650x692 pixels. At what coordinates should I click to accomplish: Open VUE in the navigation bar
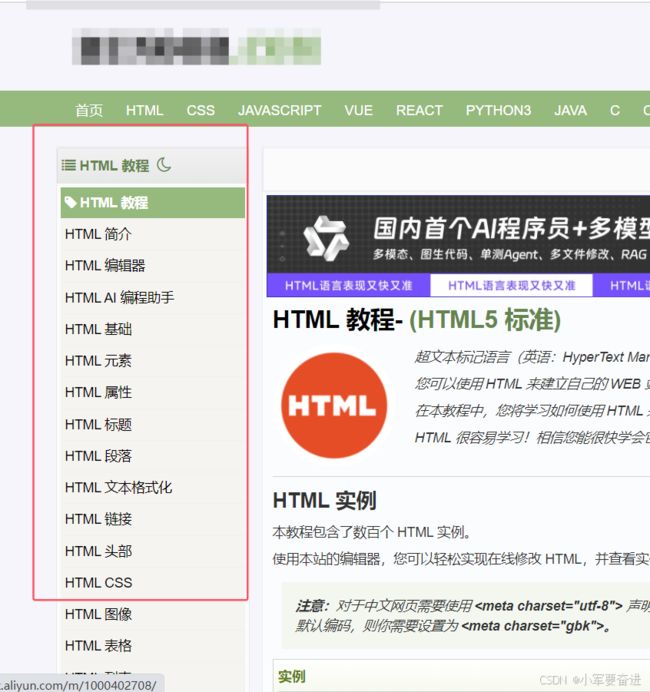pos(358,110)
